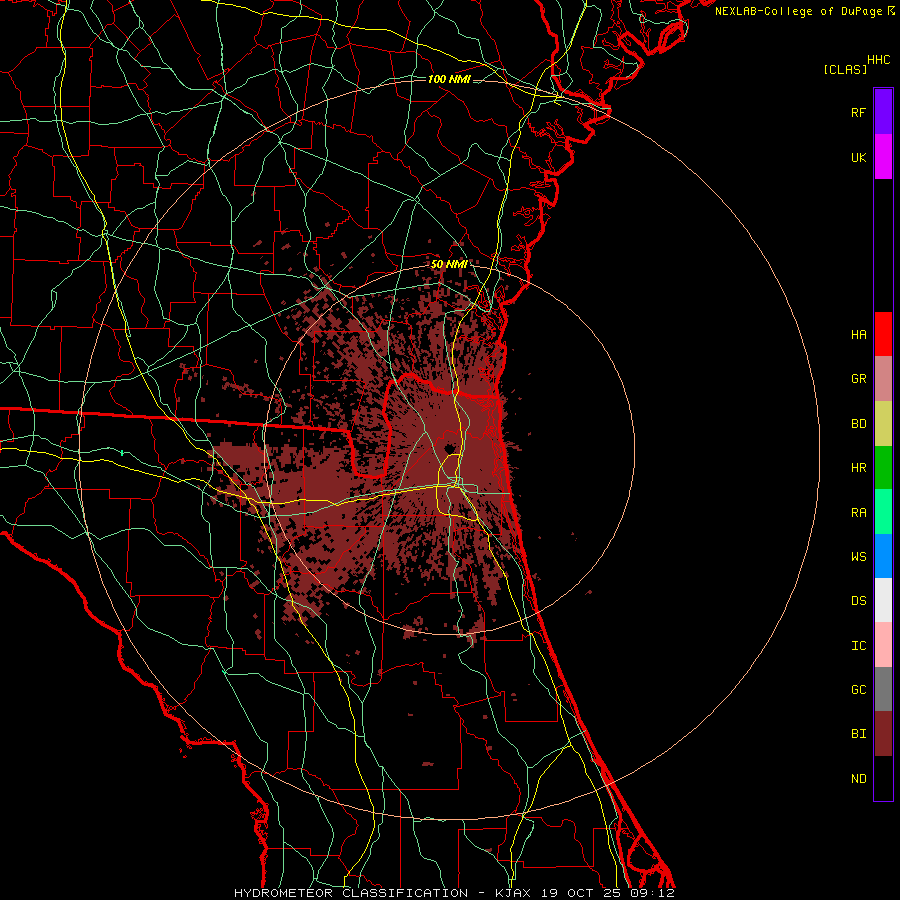Click the RF purple legend swatch
900x900 pixels.
(x=883, y=112)
